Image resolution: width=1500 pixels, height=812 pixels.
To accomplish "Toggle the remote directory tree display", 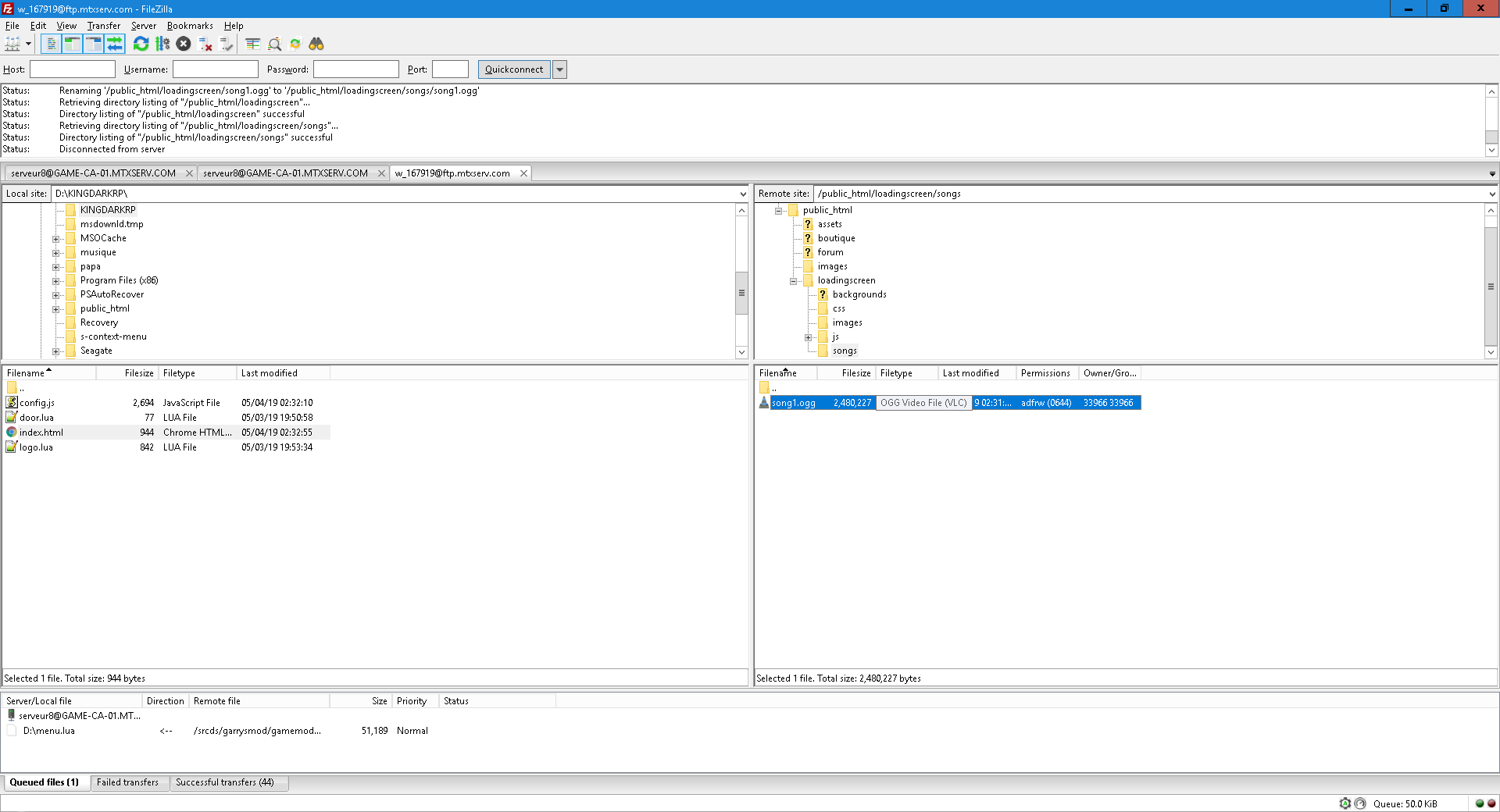I will (x=93, y=44).
